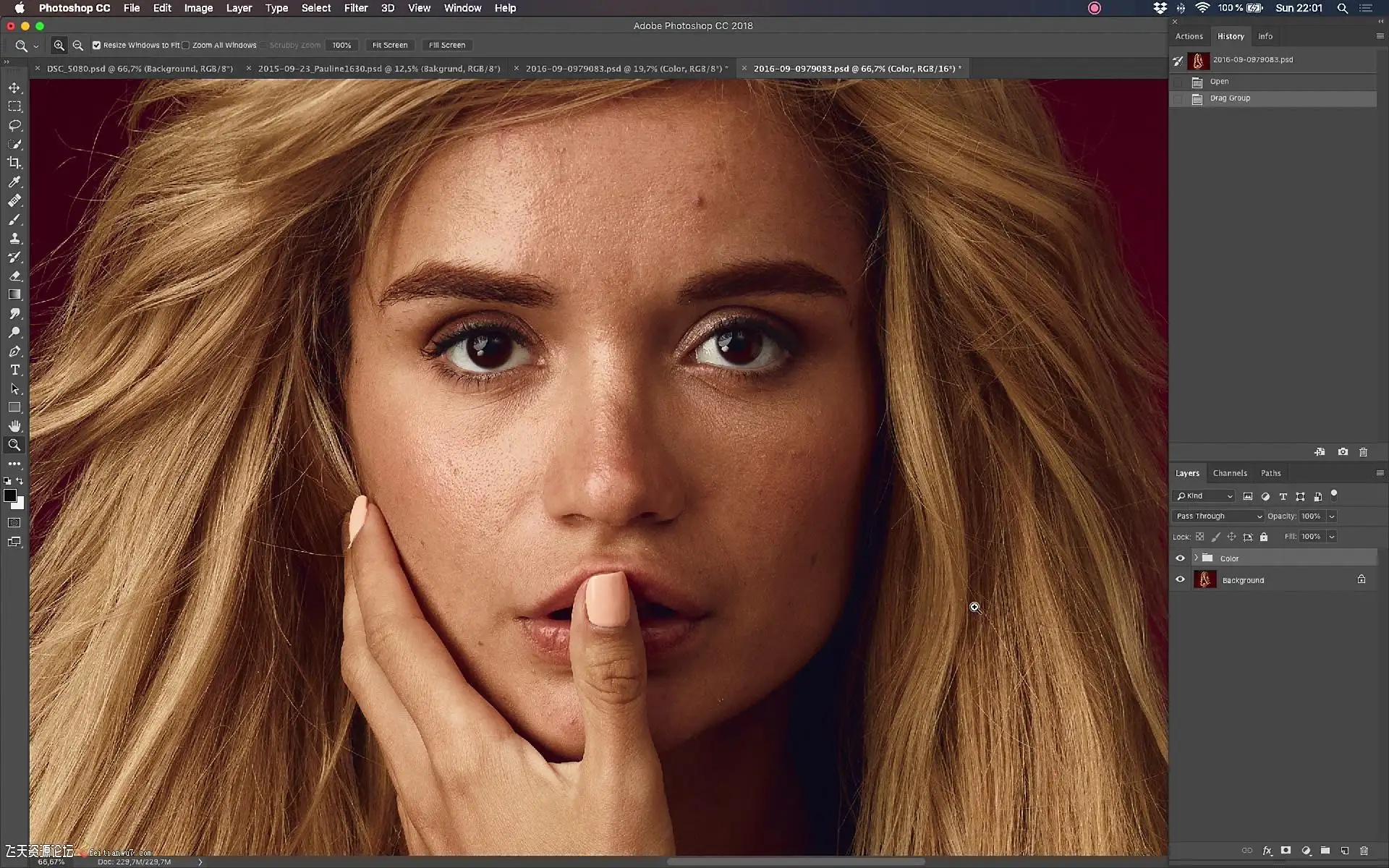Image resolution: width=1389 pixels, height=868 pixels.
Task: Select the Crop tool
Action: [x=14, y=163]
